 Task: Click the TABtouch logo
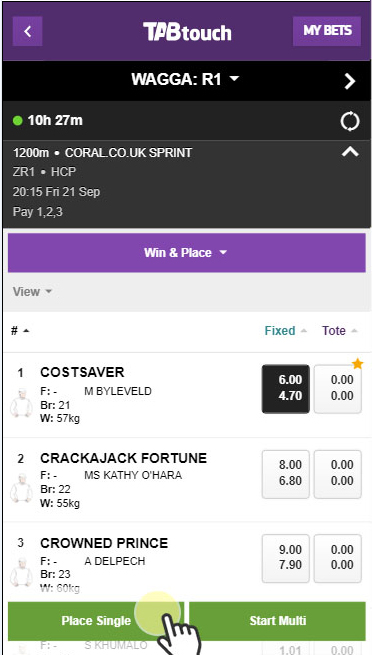tap(187, 32)
